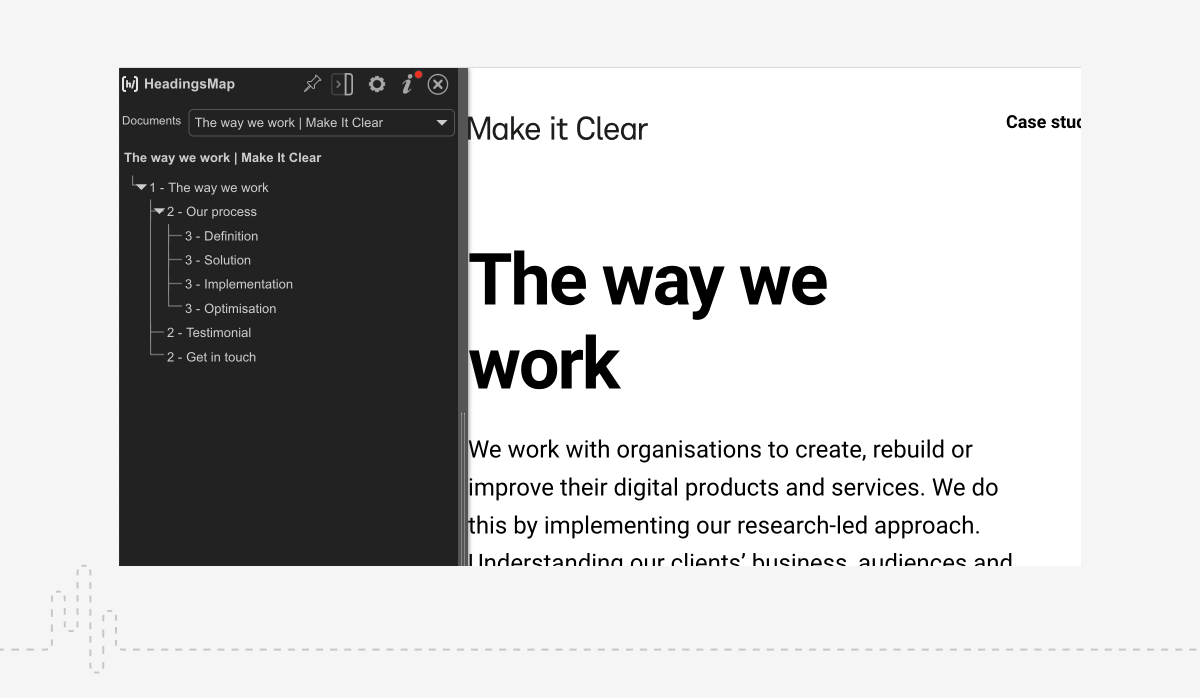
Task: Go to the '2 - Get in touch' heading
Action: click(211, 357)
